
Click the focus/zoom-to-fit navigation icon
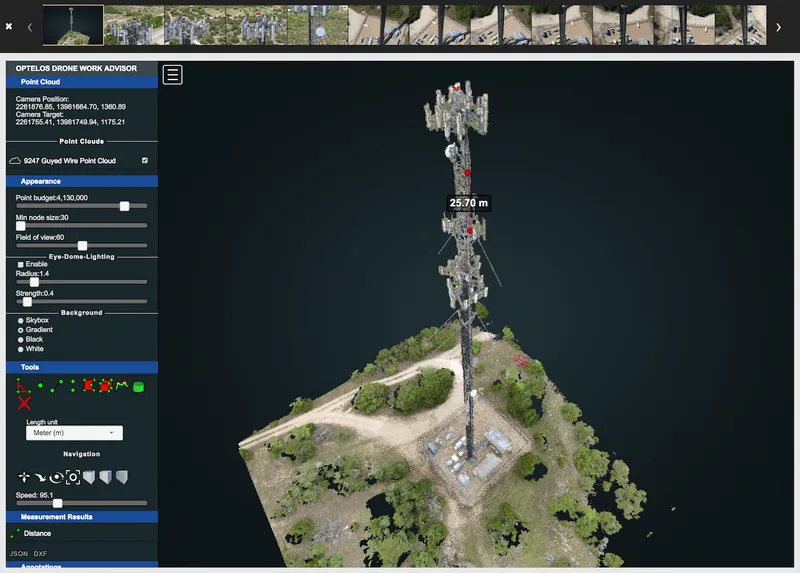(72, 477)
